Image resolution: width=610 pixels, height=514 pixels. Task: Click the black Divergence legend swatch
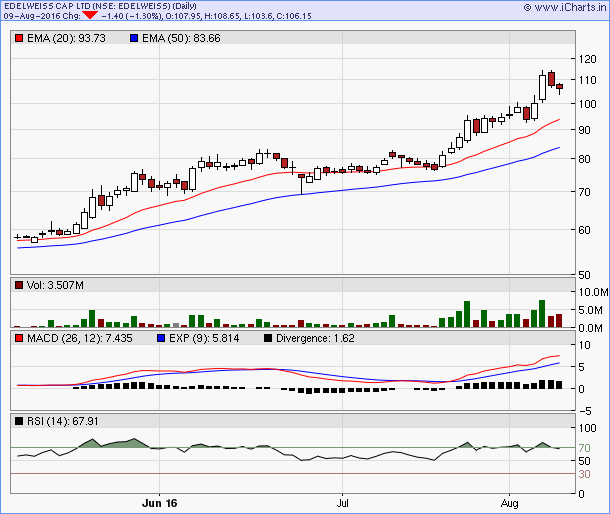[268, 338]
